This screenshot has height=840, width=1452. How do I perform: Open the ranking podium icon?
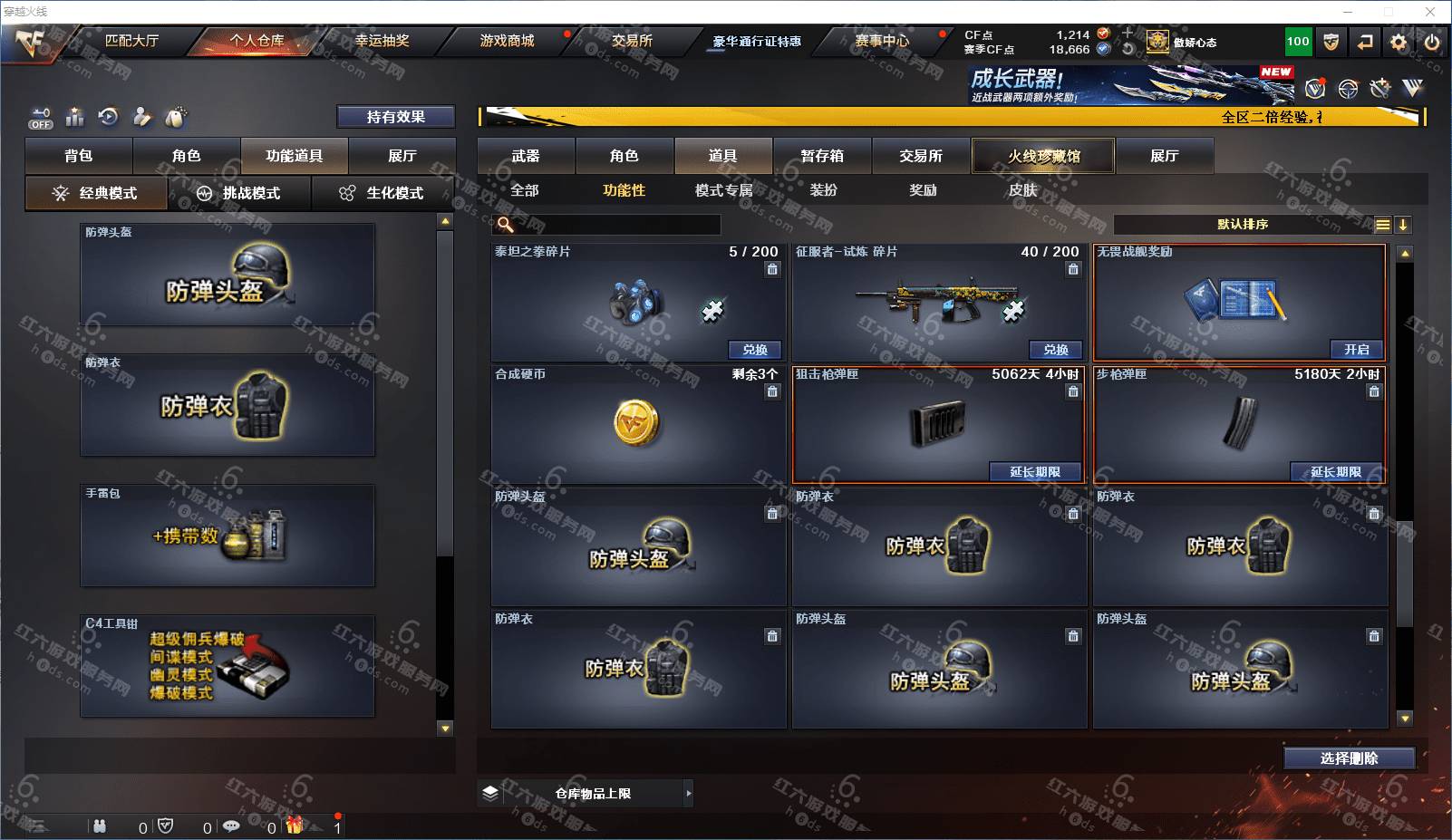pyautogui.click(x=75, y=117)
